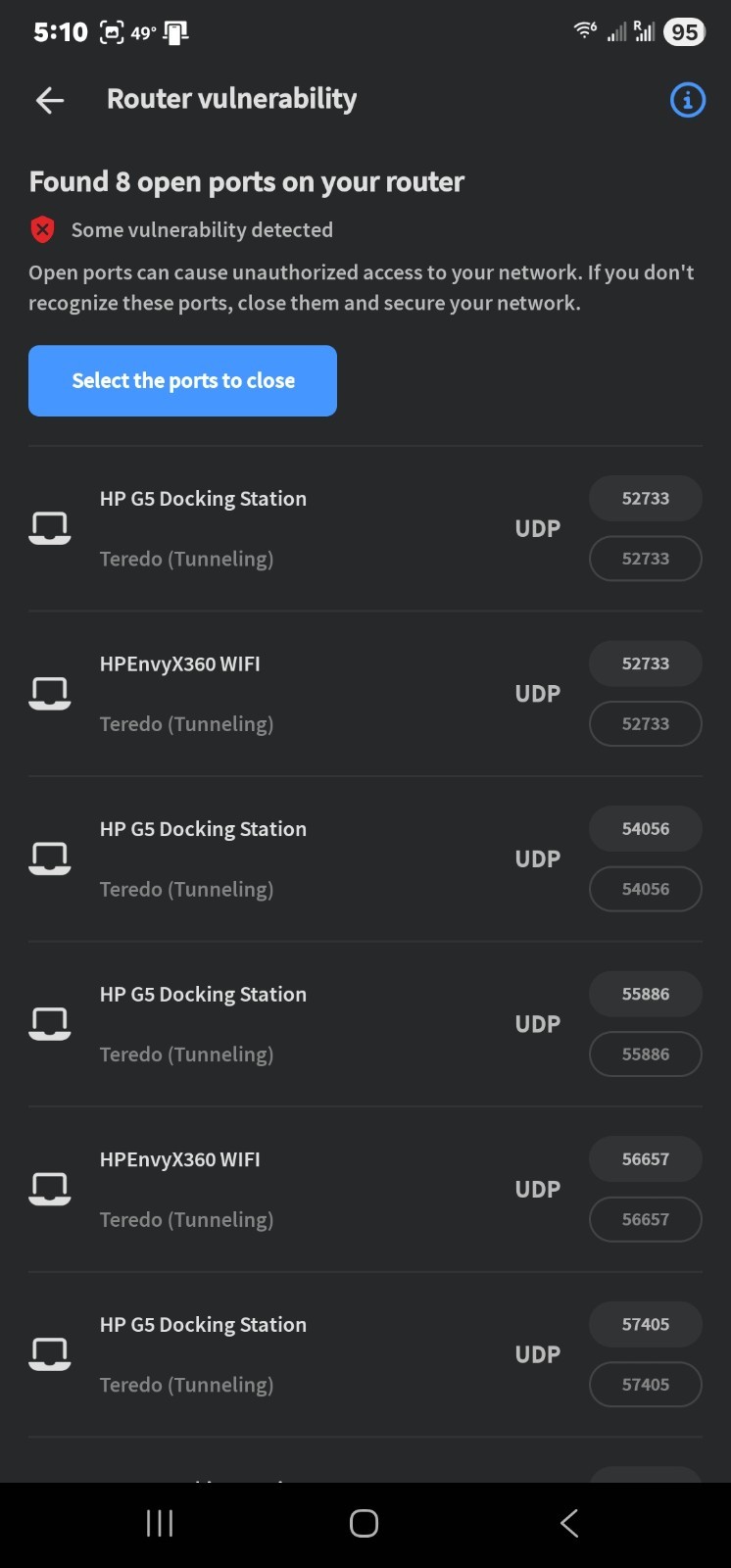
Task: Open the HPEnvyX360 WIFI 56657 entry
Action: 180,1160
